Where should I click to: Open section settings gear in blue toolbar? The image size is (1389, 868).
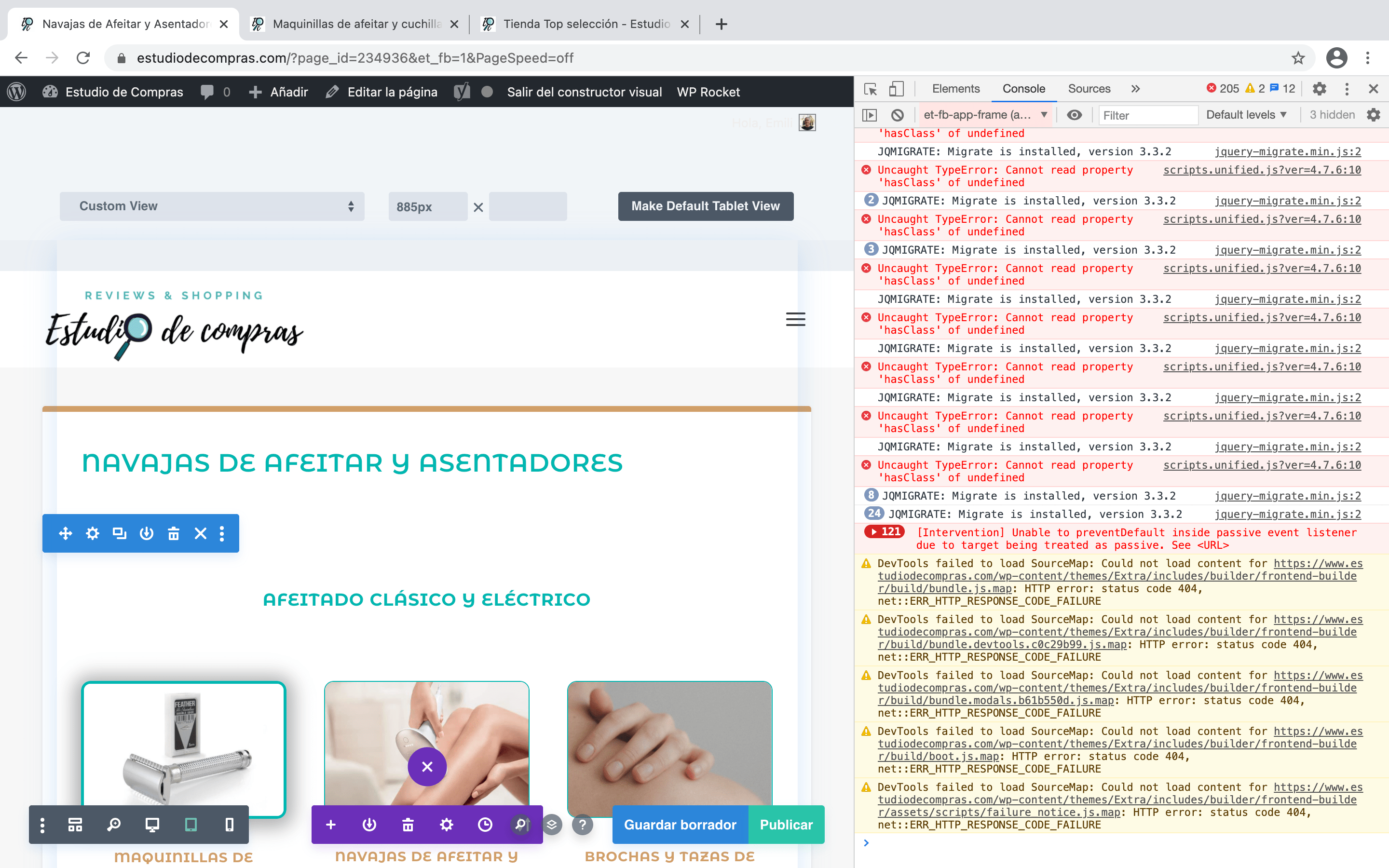93,533
